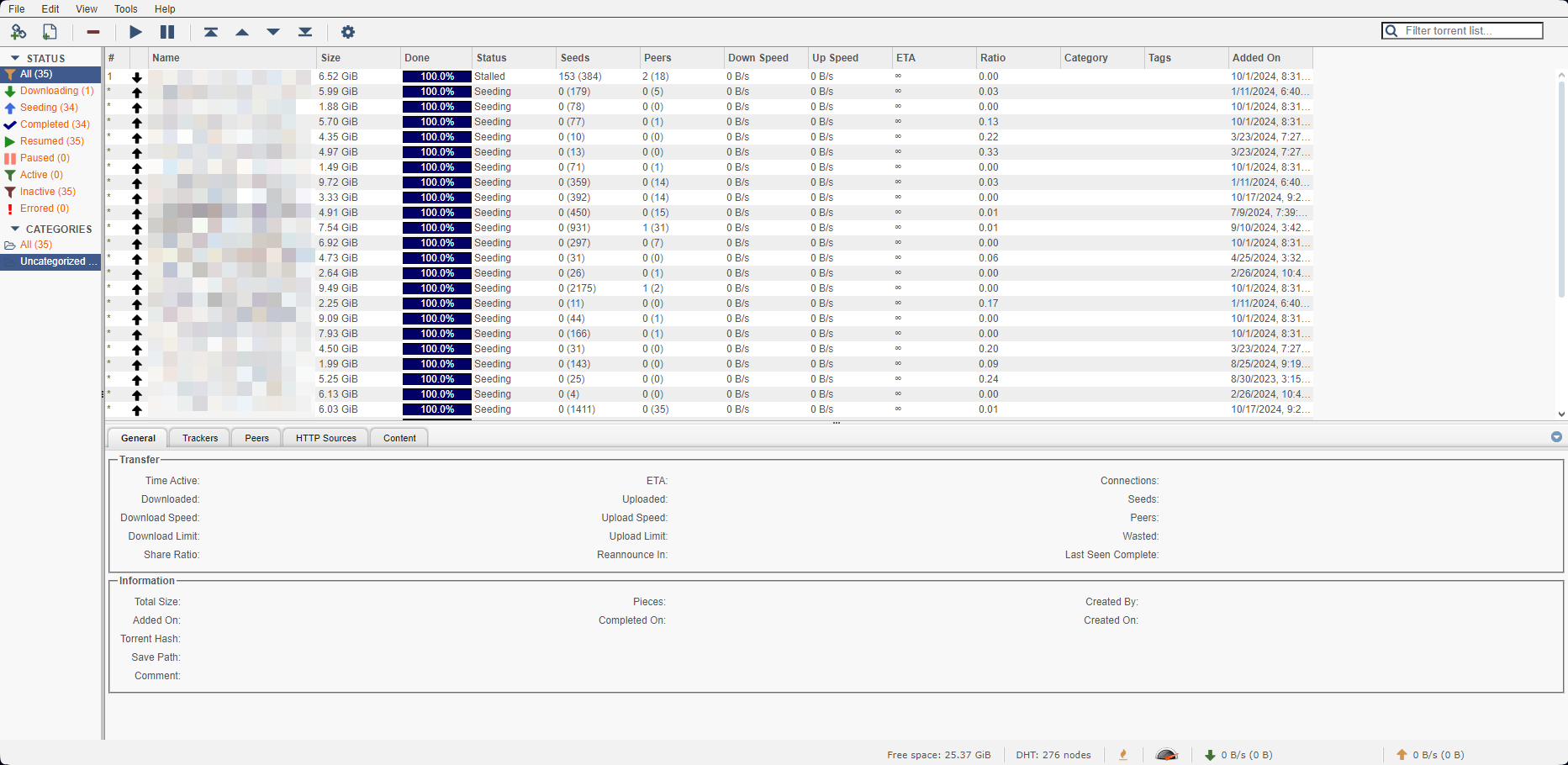This screenshot has height=765, width=1568.
Task: Click the add torrent link icon
Action: click(x=18, y=31)
